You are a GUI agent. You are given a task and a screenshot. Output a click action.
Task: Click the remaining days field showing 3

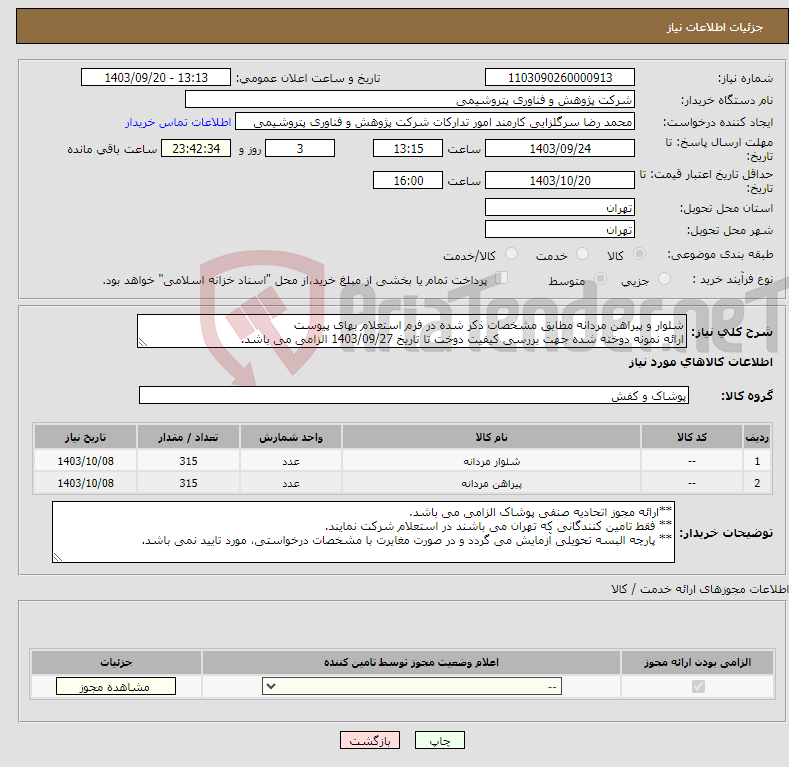click(x=300, y=149)
